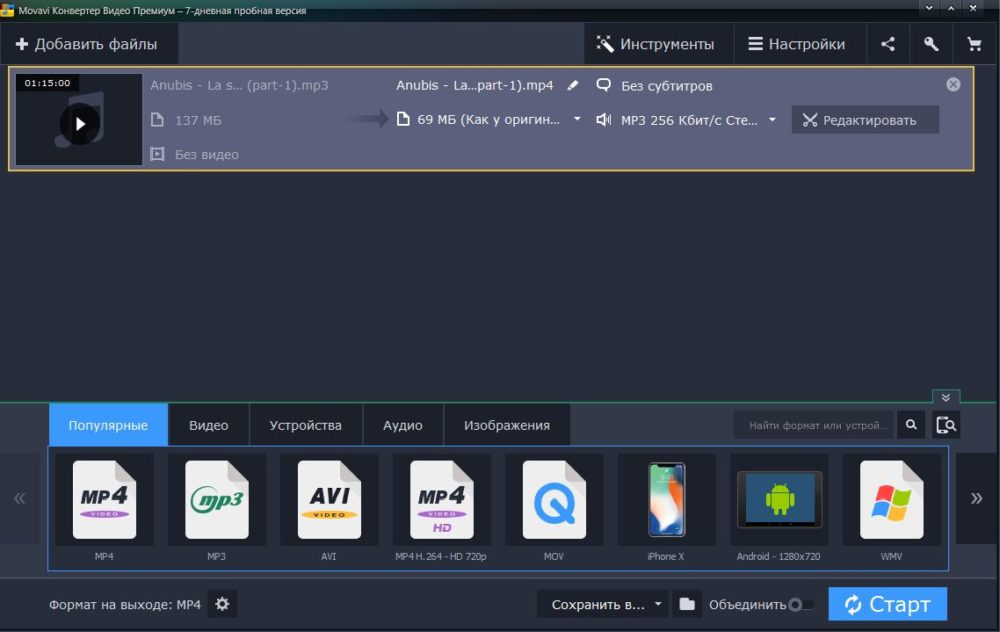
Task: Click the speaker audio icon
Action: point(603,119)
